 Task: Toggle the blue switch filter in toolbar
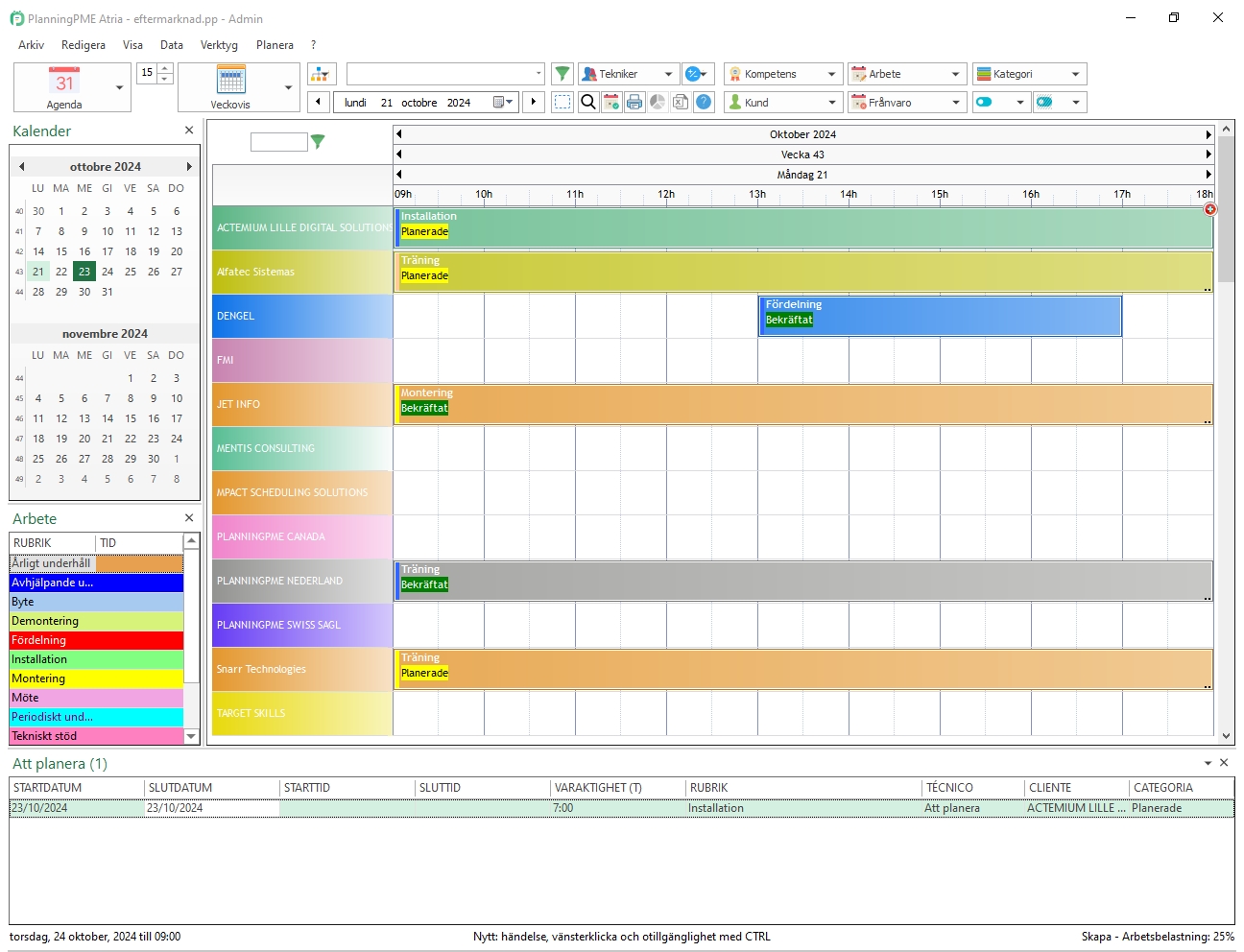[984, 102]
